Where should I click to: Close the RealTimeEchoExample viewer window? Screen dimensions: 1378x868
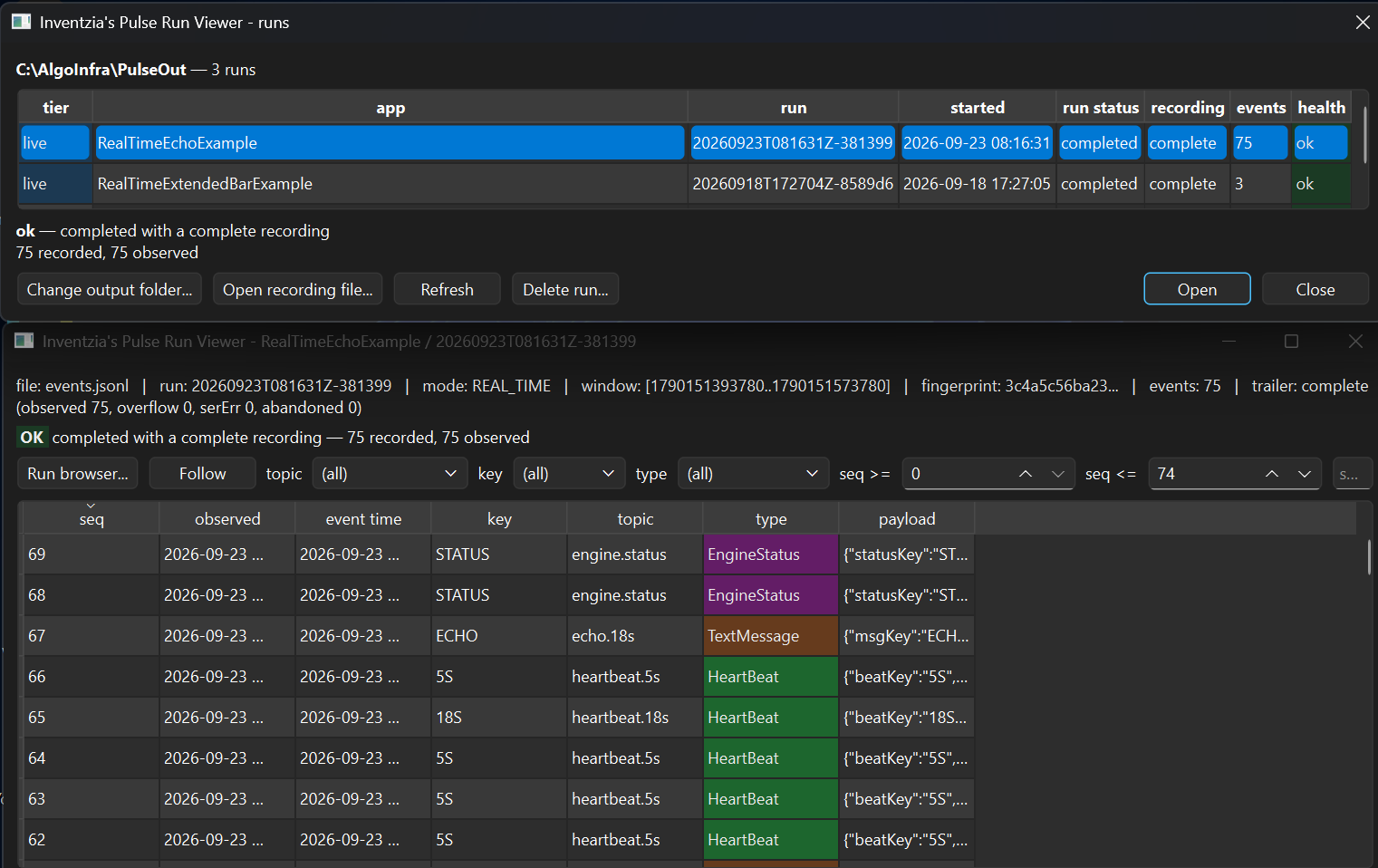1354,341
